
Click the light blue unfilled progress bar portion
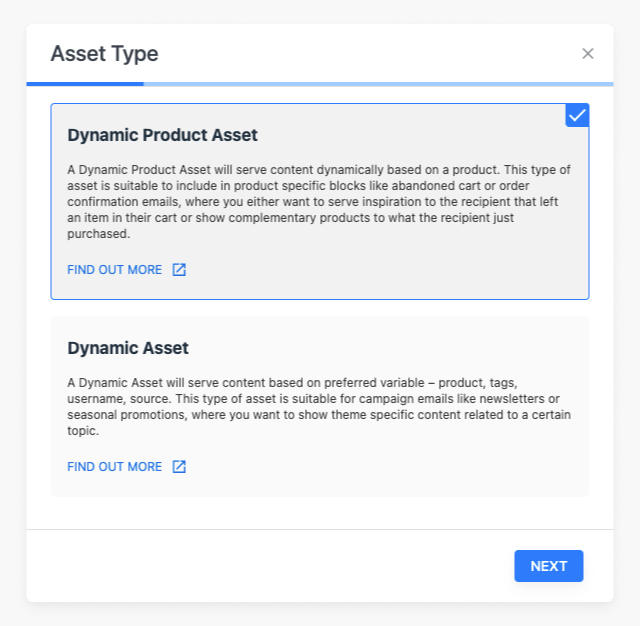pos(378,83)
